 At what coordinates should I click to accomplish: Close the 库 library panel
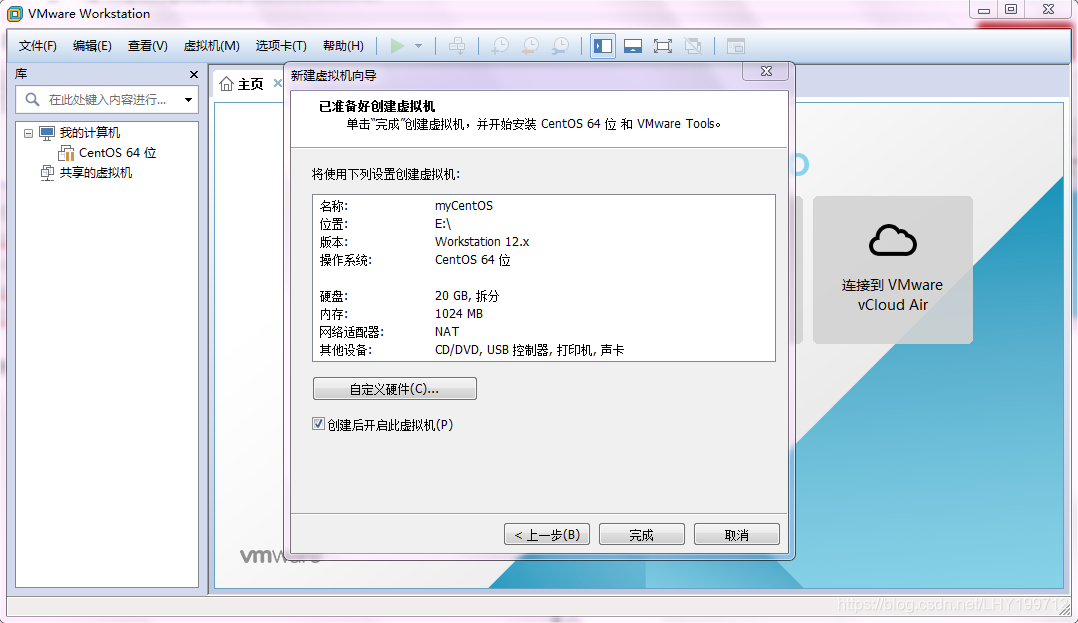[194, 74]
